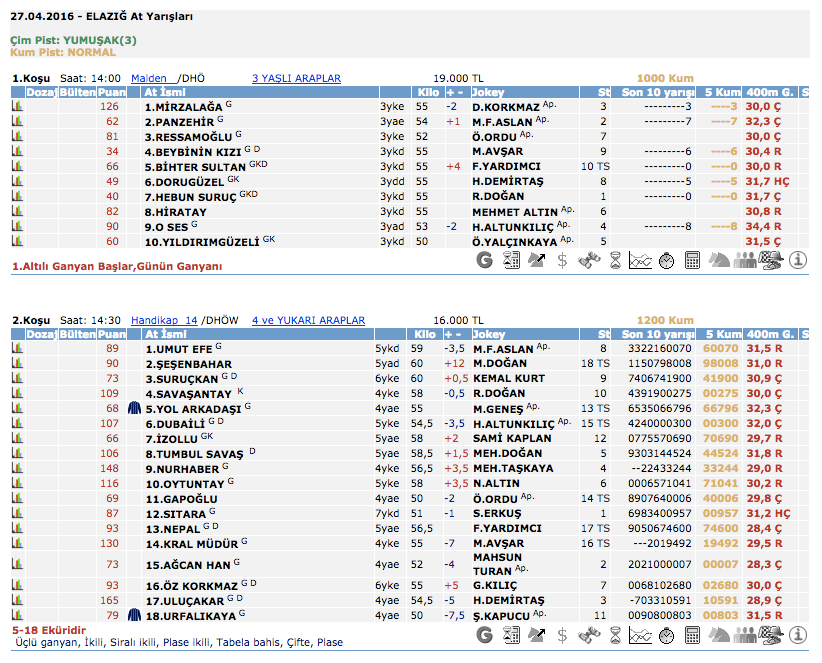Click the blue jersey icon beside URFALIKAYA

coord(135,615)
